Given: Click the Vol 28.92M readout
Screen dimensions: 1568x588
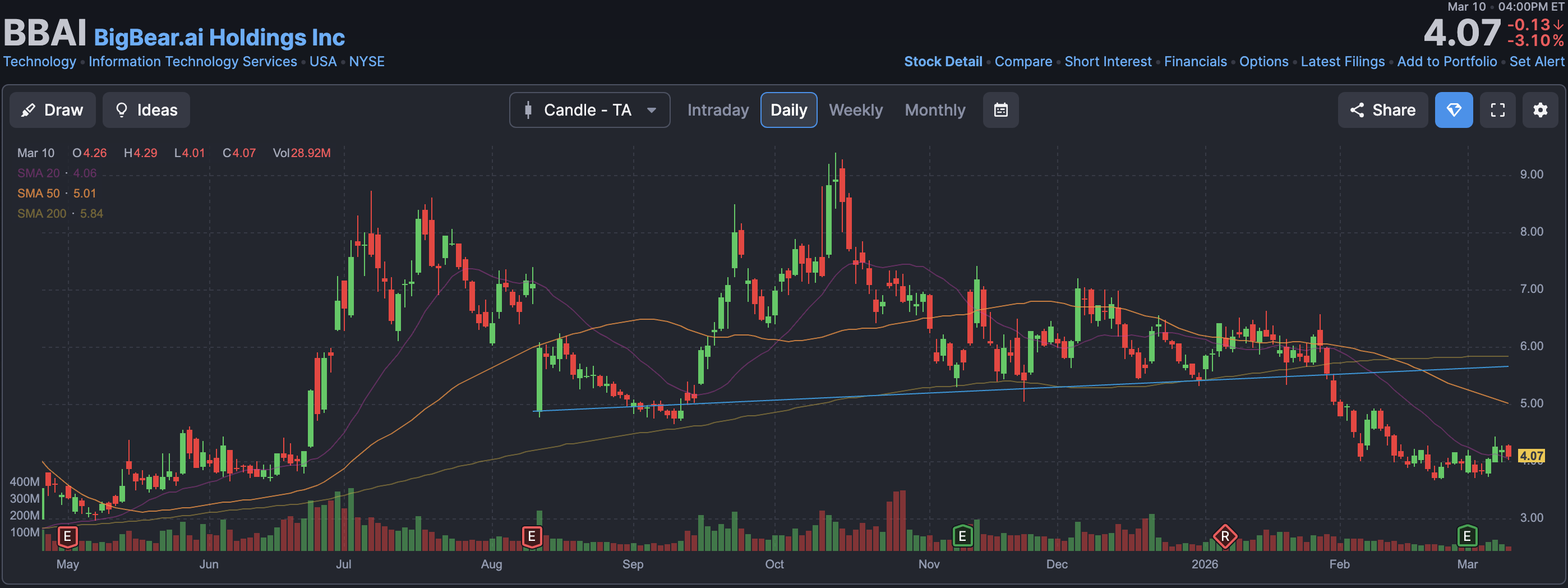Looking at the screenshot, I should pyautogui.click(x=302, y=153).
